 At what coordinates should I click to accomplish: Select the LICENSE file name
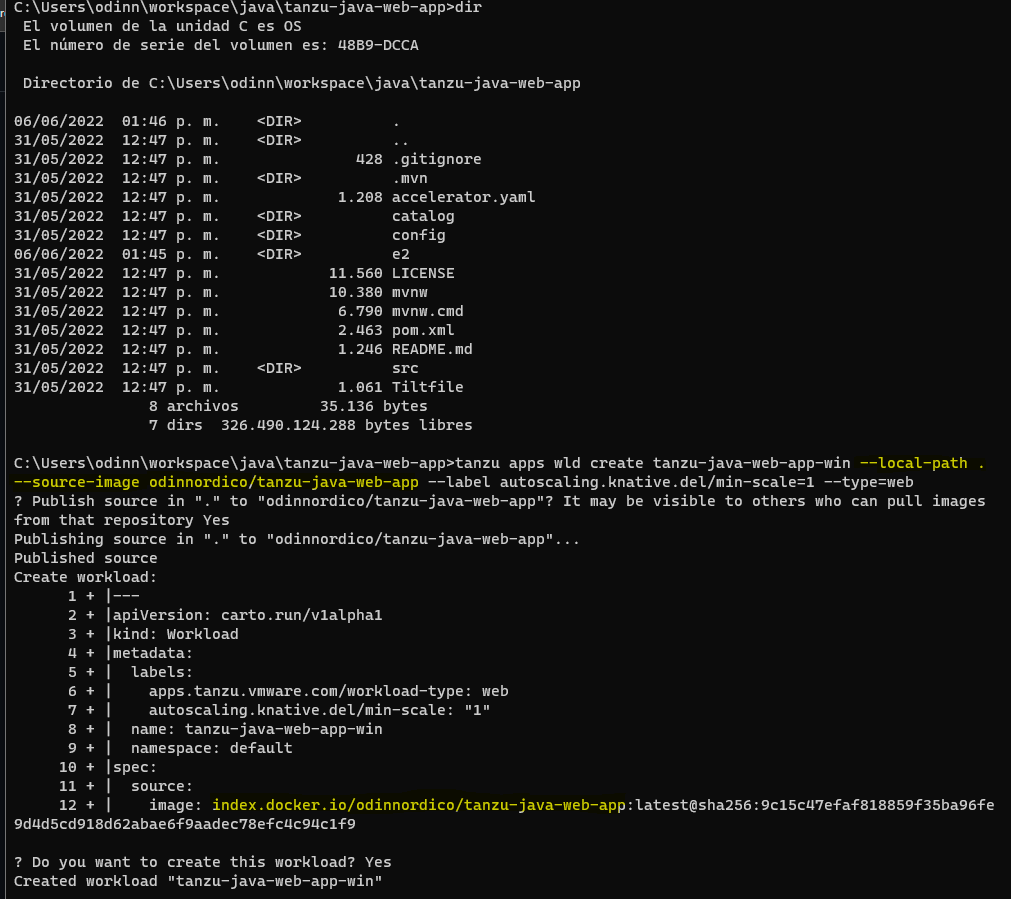(423, 273)
